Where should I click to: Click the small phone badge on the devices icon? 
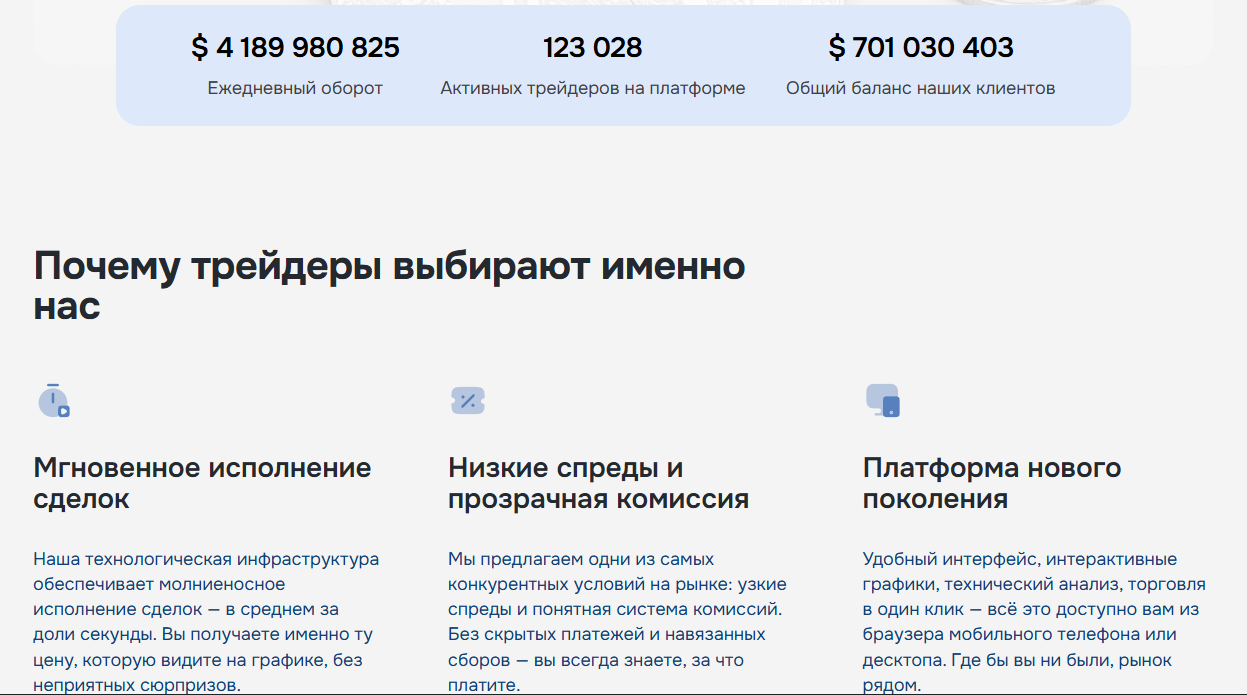coord(891,407)
